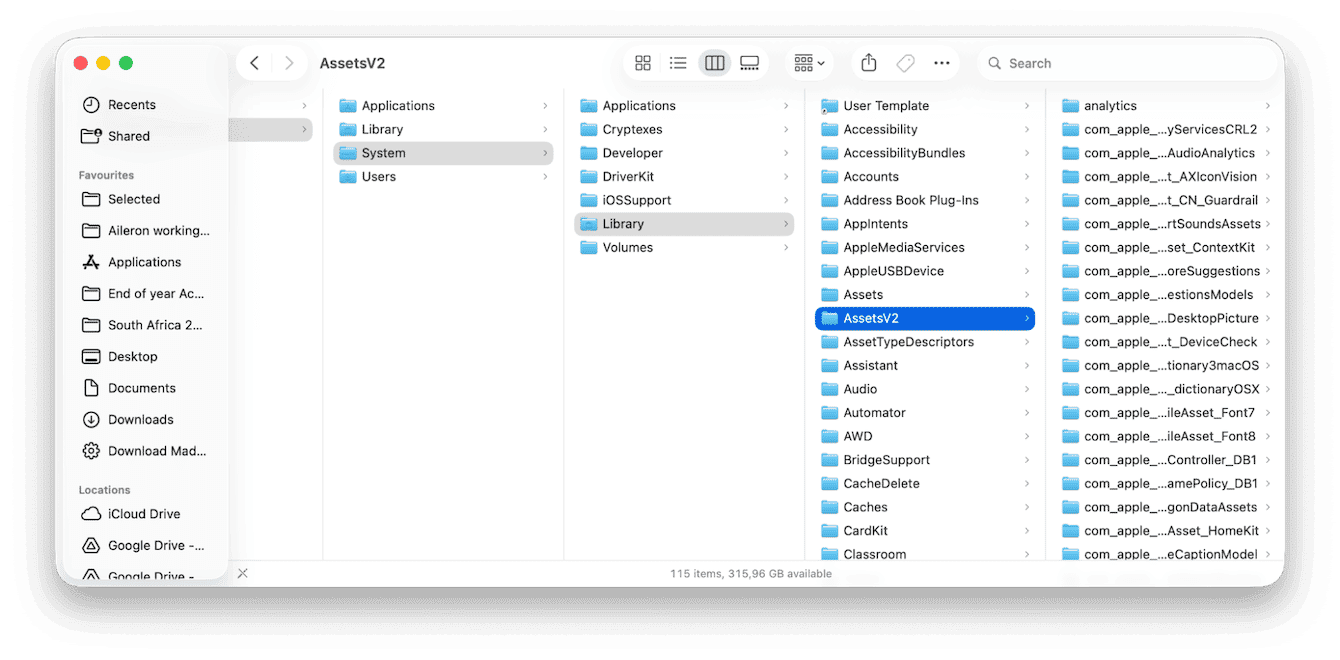The image size is (1340, 660).
Task: Expand the Users folder chevron
Action: click(x=545, y=177)
